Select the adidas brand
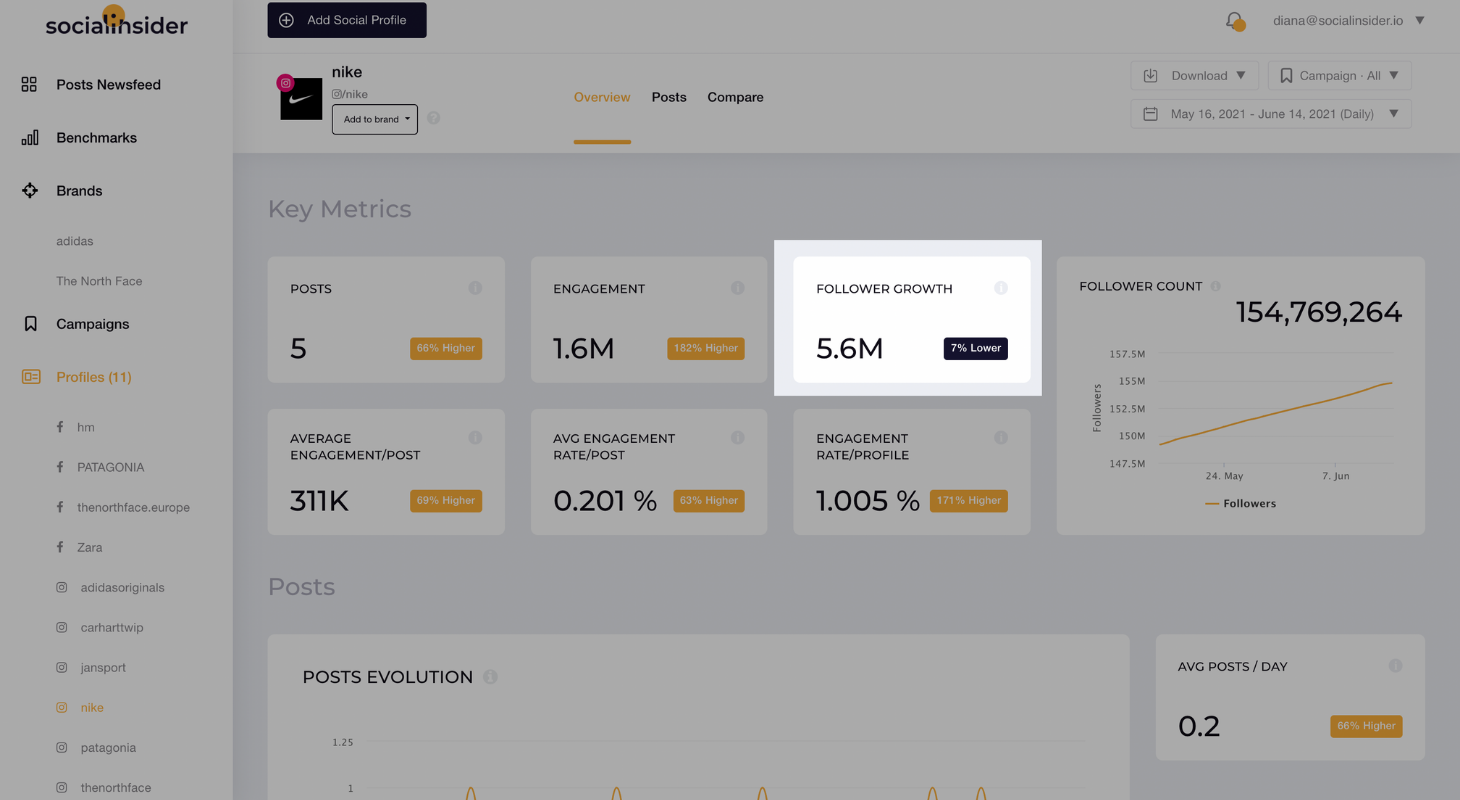 pos(75,241)
